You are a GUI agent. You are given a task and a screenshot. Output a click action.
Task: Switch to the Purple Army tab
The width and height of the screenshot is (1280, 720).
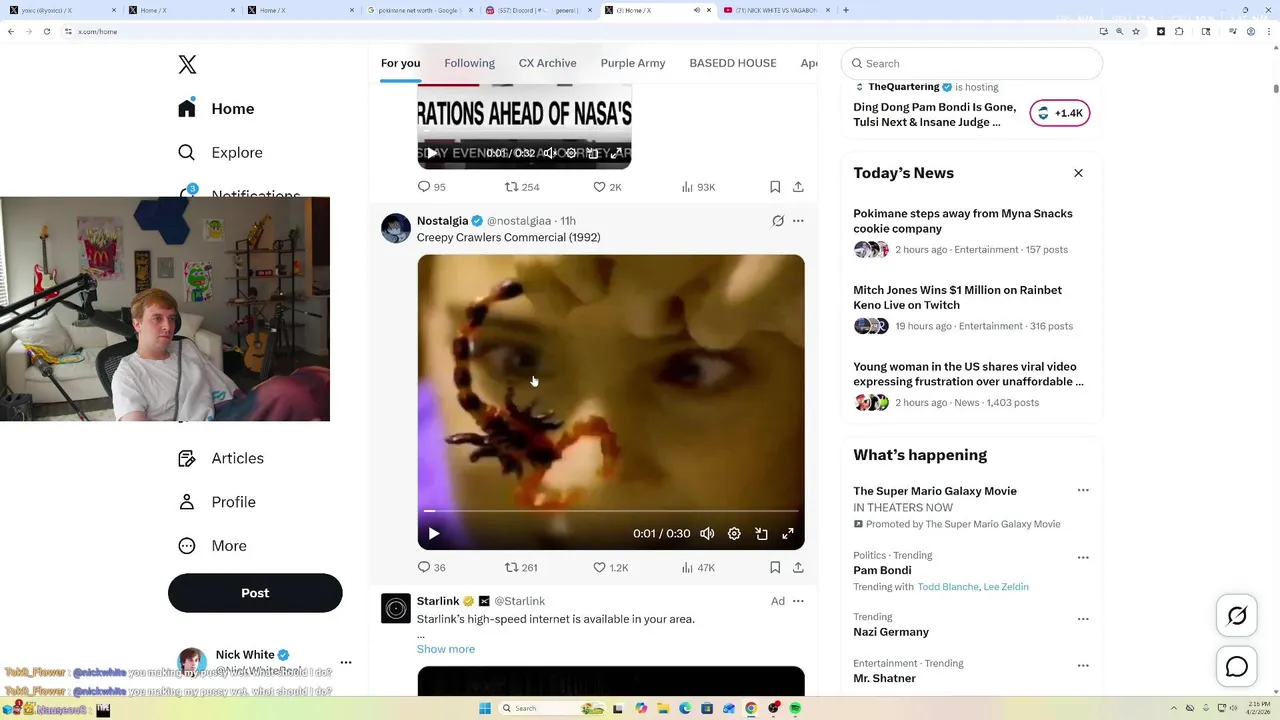[x=632, y=63]
